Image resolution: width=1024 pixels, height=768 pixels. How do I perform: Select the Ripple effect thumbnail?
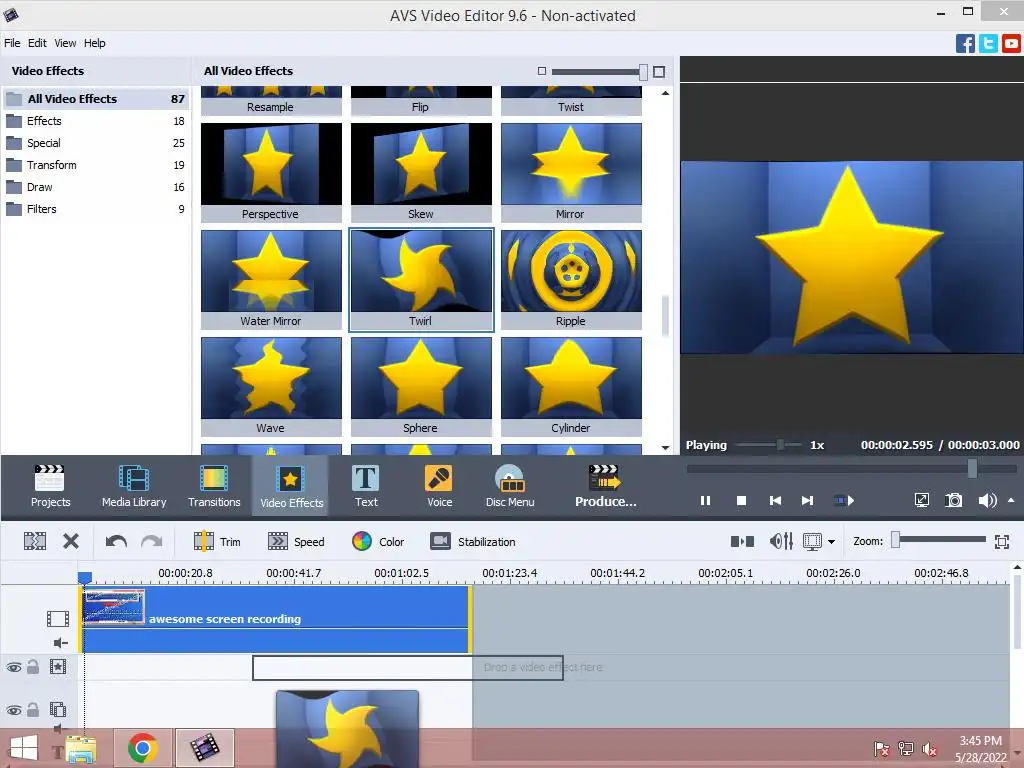click(571, 280)
